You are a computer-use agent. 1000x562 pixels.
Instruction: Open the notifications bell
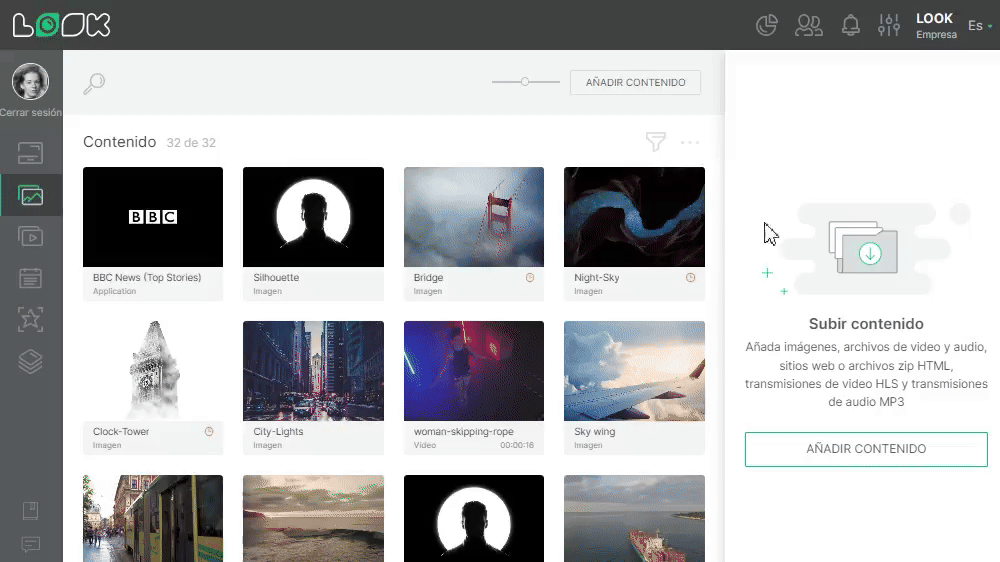pos(850,26)
